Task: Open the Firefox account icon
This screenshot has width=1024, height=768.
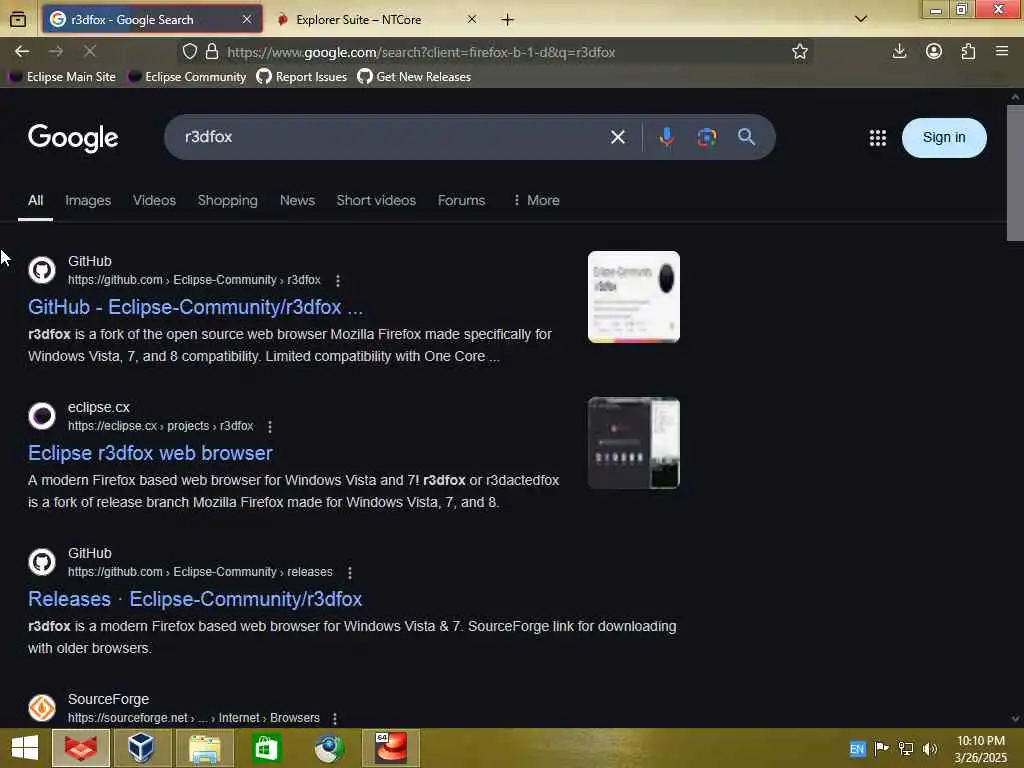Action: pos(934,51)
